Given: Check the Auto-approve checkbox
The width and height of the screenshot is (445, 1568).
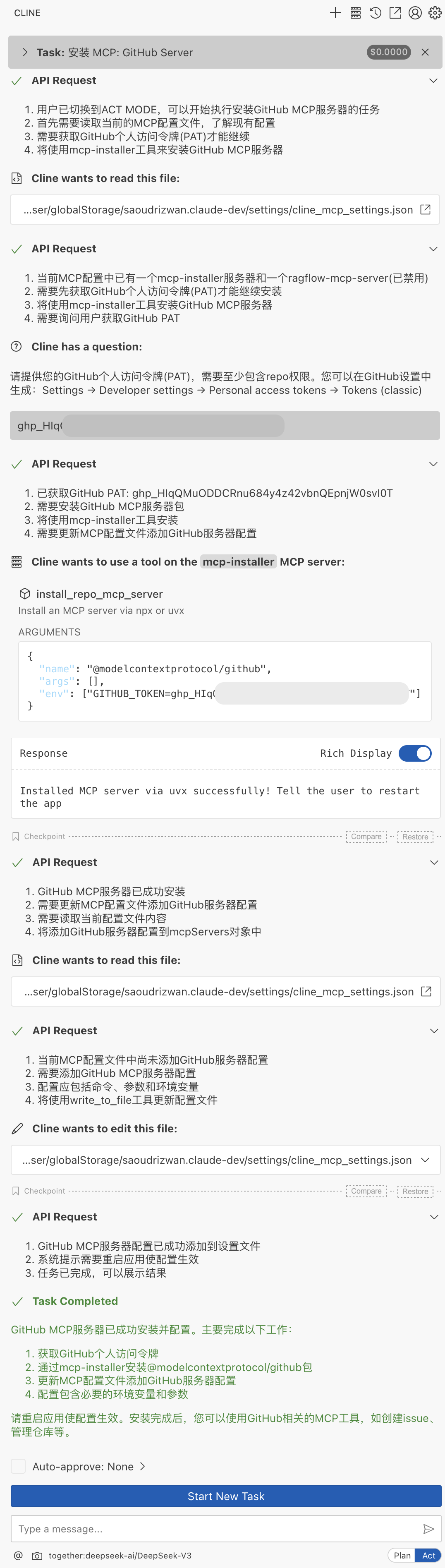Looking at the screenshot, I should [x=18, y=1466].
